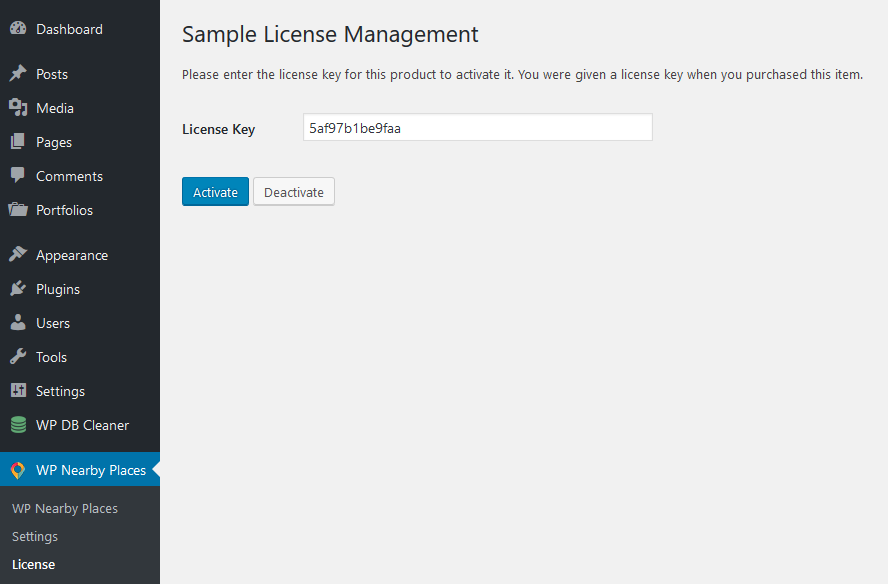Click the Comments speech bubble icon

18,175
